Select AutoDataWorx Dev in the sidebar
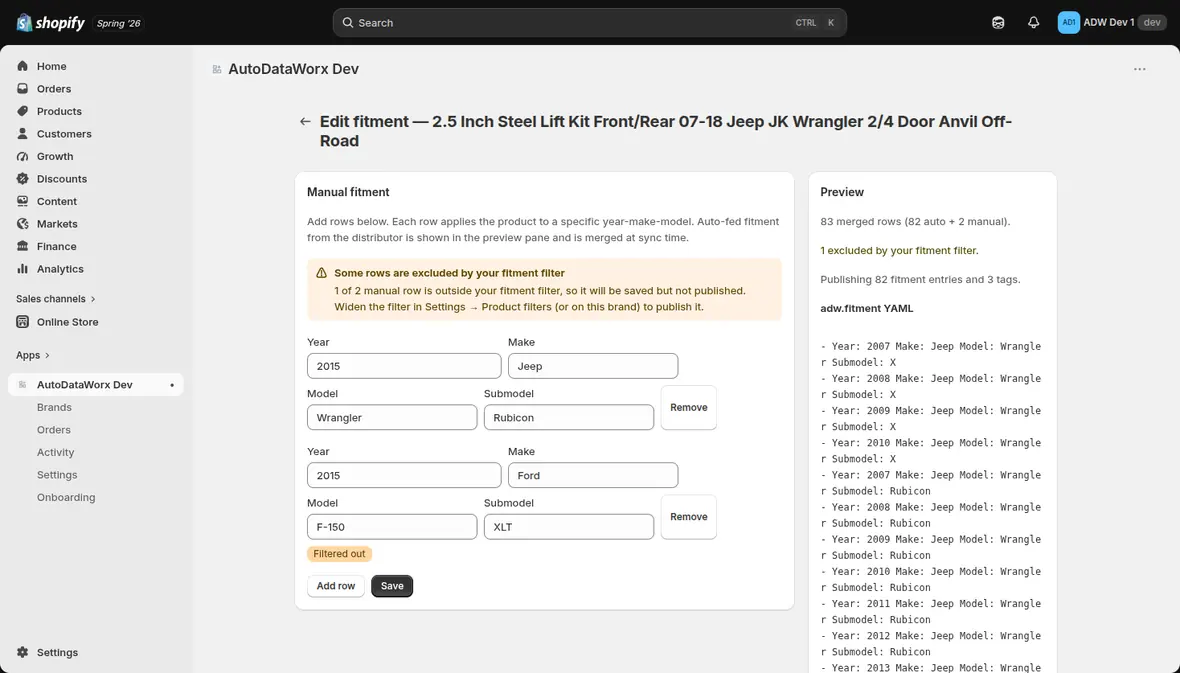Viewport: 1180px width, 673px height. point(96,385)
